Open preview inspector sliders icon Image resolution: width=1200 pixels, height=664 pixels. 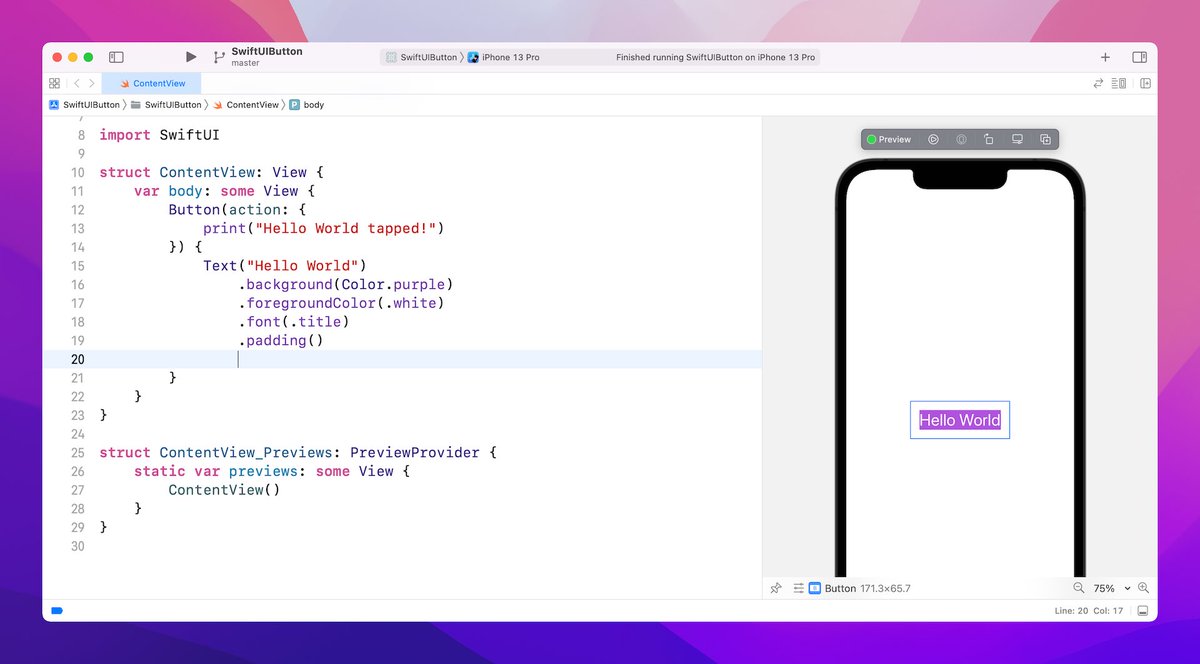[799, 588]
